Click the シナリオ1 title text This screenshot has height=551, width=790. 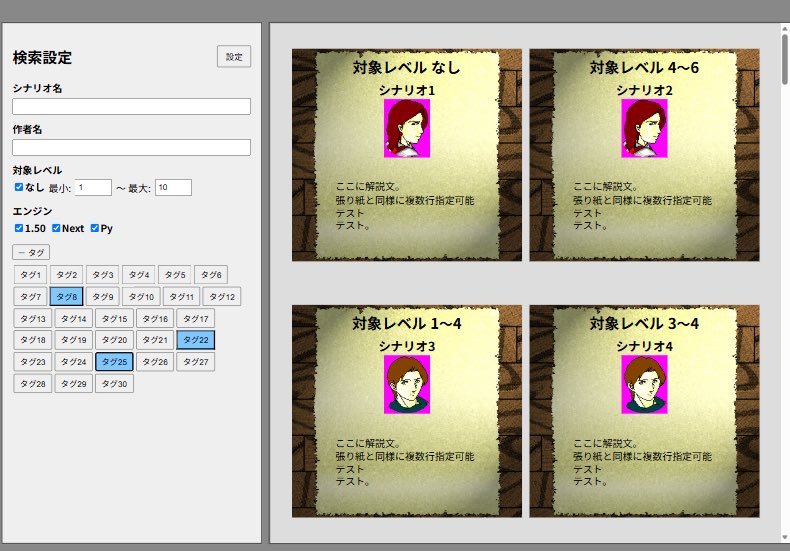(407, 90)
